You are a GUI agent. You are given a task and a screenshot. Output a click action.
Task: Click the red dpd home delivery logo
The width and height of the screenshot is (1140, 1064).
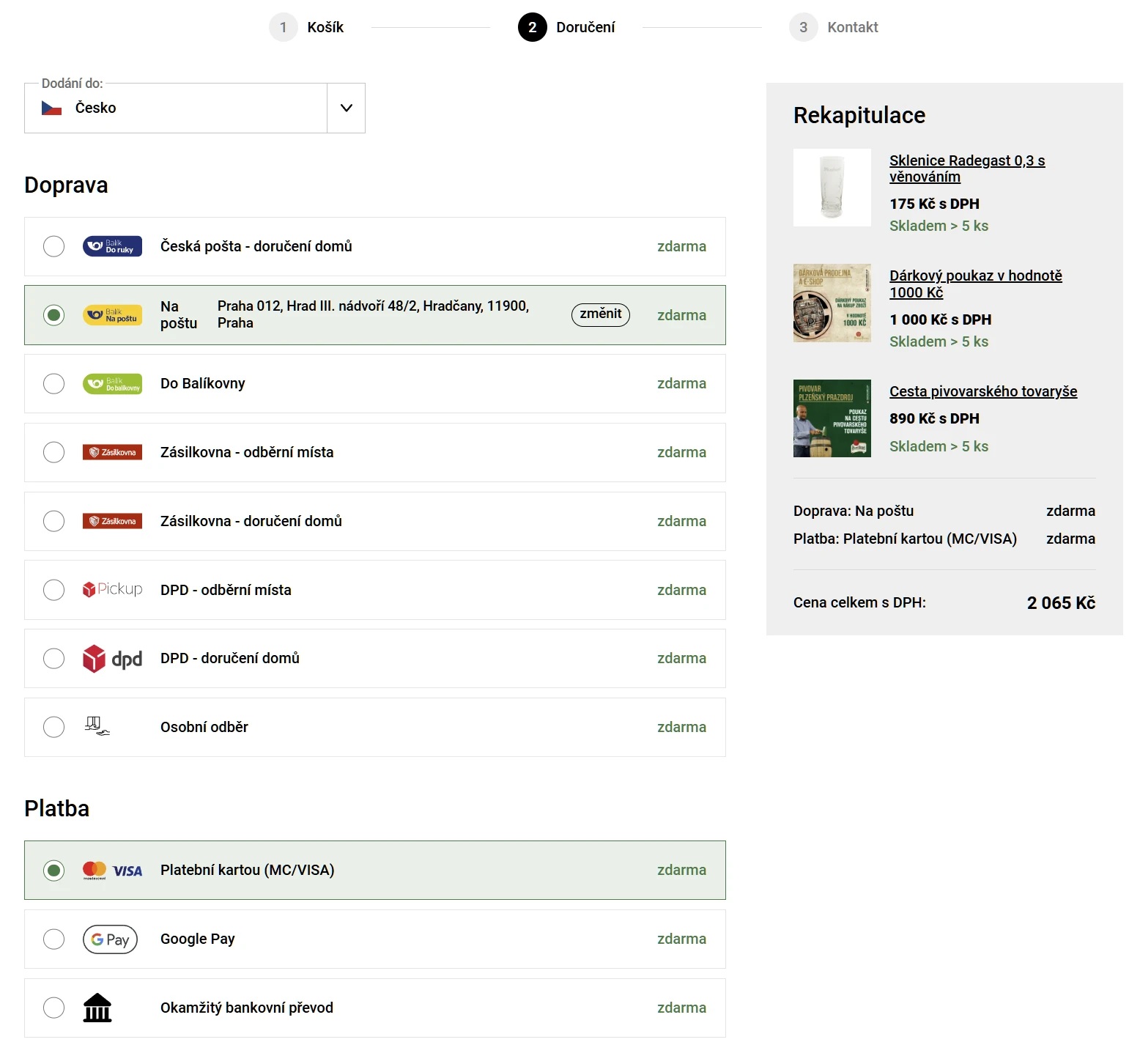112,659
